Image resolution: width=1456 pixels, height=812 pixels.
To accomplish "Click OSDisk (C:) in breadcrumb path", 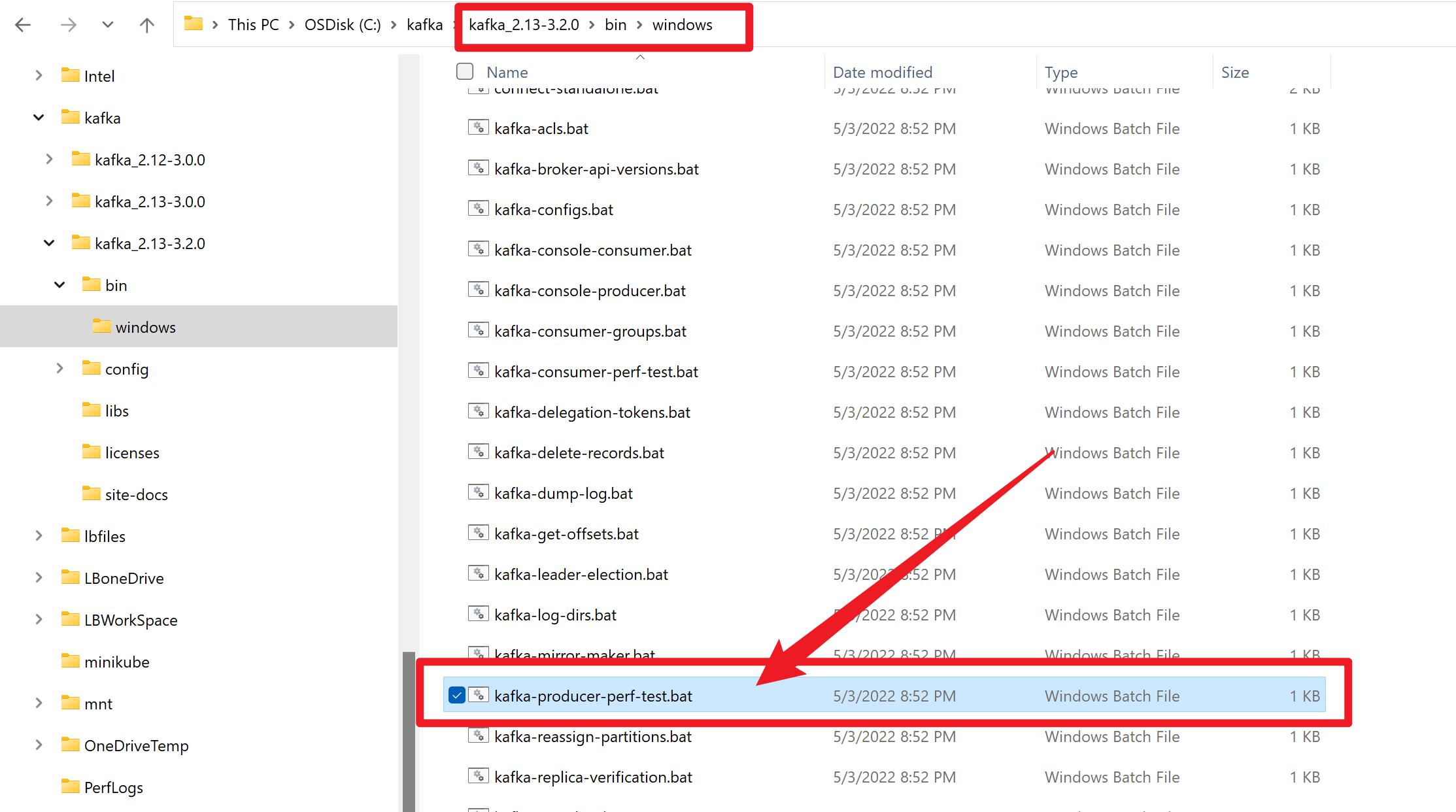I will (x=342, y=25).
